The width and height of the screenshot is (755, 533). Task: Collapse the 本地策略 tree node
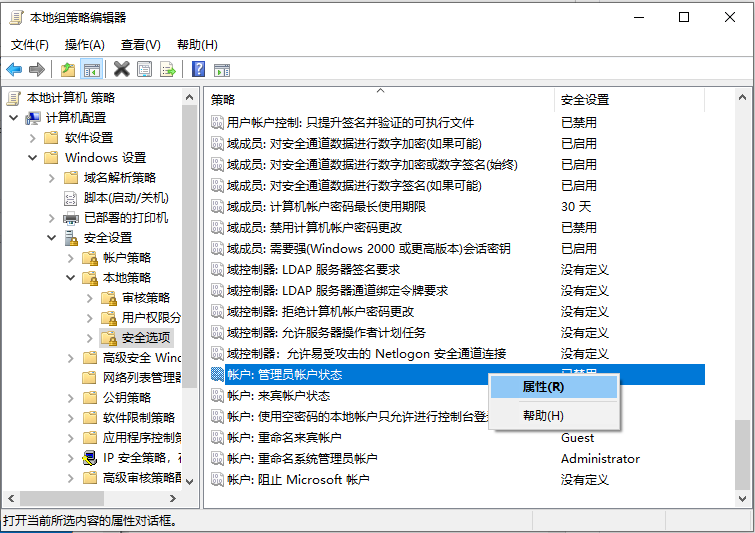tap(70, 278)
